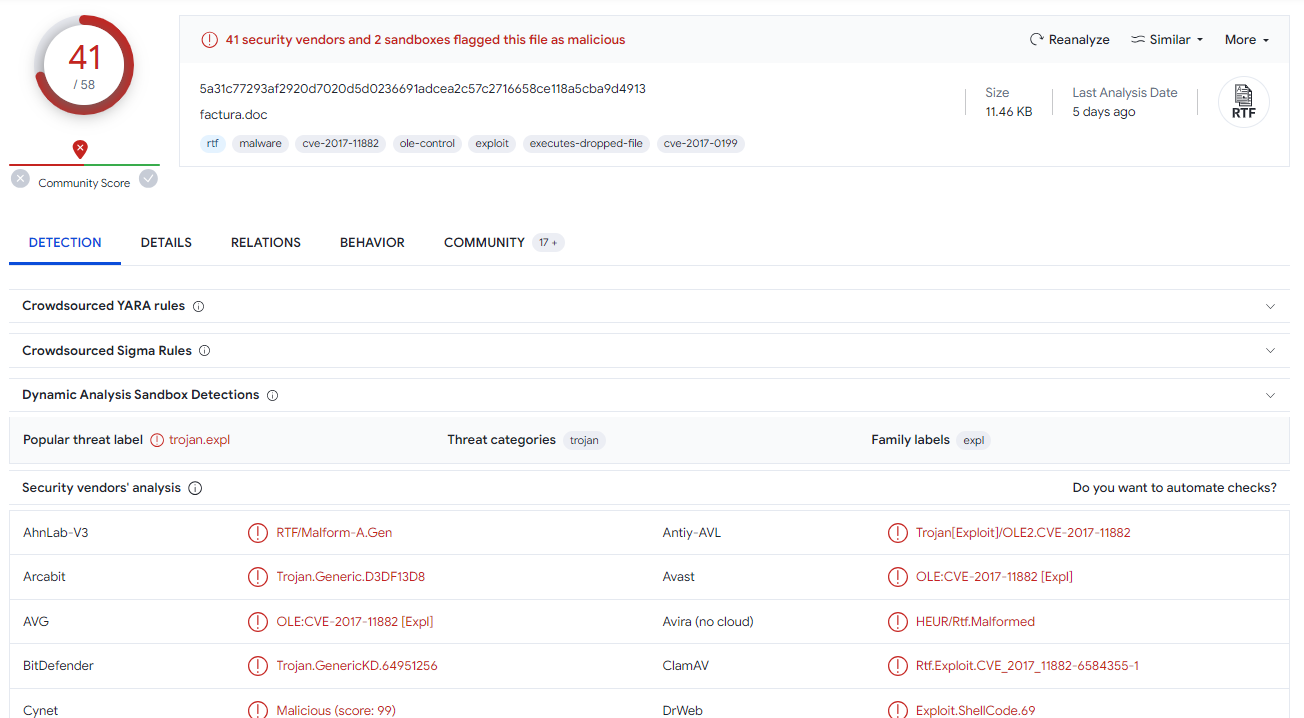1304x718 pixels.
Task: Click the trojan threat category tag
Action: click(584, 440)
